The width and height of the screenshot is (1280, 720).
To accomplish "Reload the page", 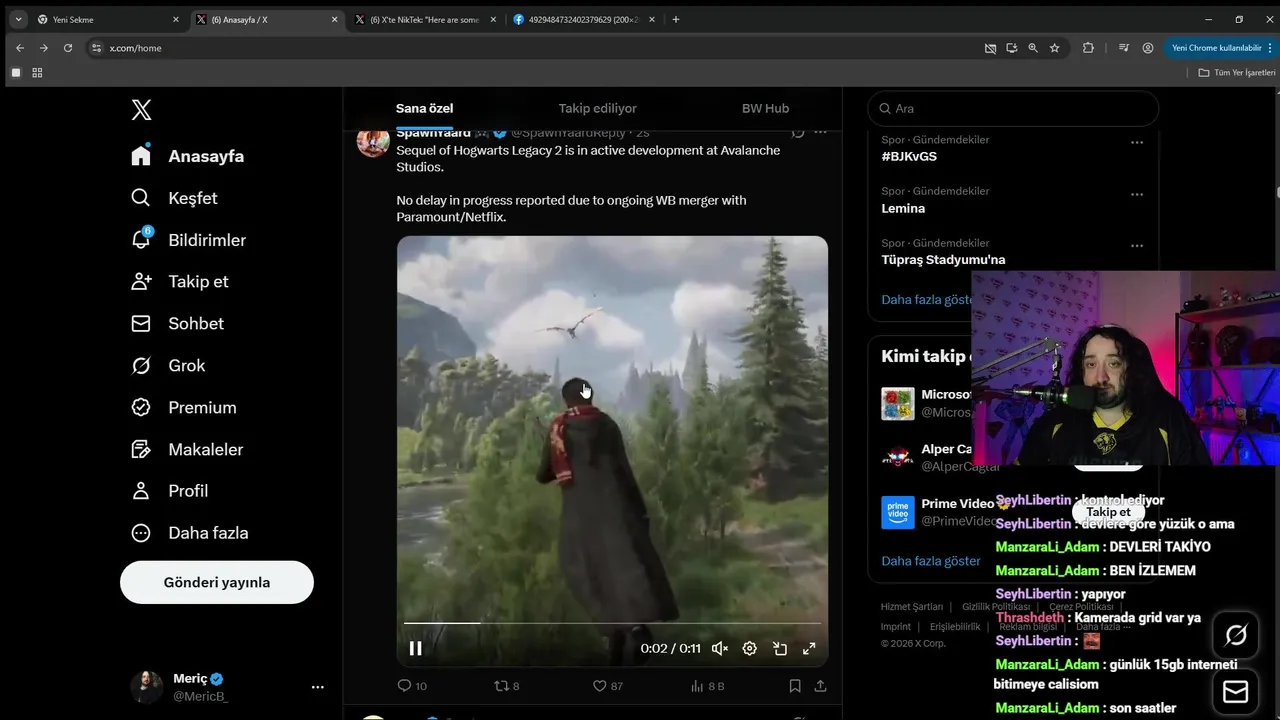I will (x=68, y=48).
